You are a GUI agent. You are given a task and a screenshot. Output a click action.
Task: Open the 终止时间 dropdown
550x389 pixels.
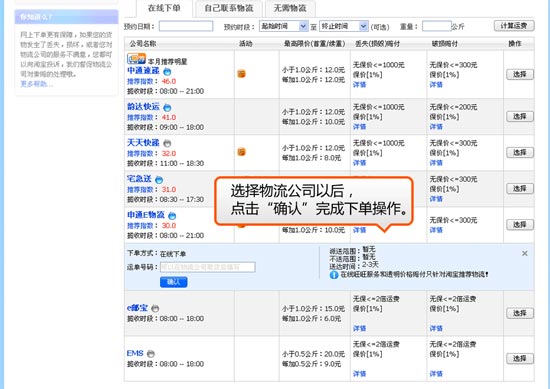coord(343,26)
